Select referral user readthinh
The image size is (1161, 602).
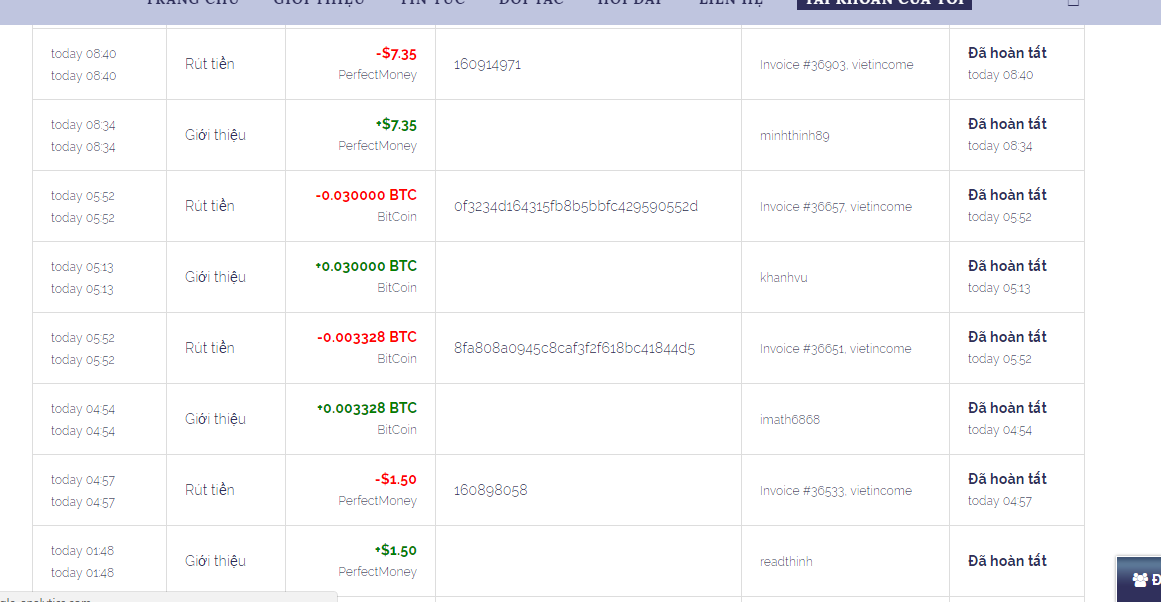click(786, 562)
